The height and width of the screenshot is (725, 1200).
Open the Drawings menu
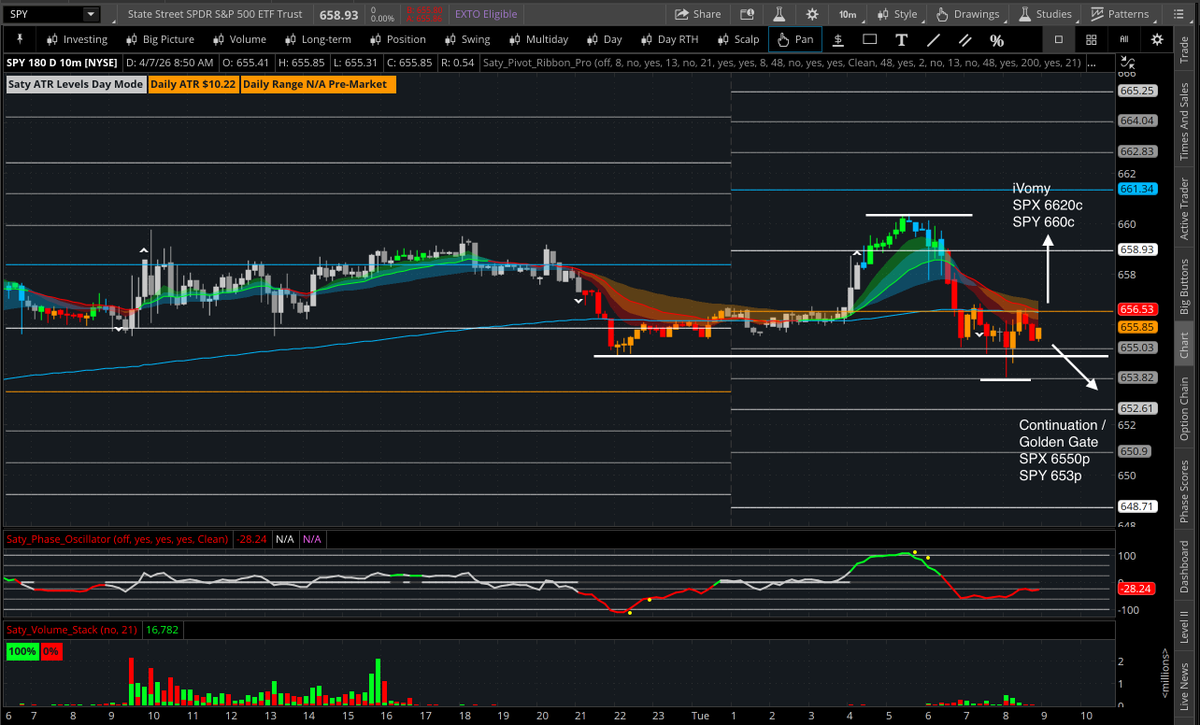coord(966,14)
